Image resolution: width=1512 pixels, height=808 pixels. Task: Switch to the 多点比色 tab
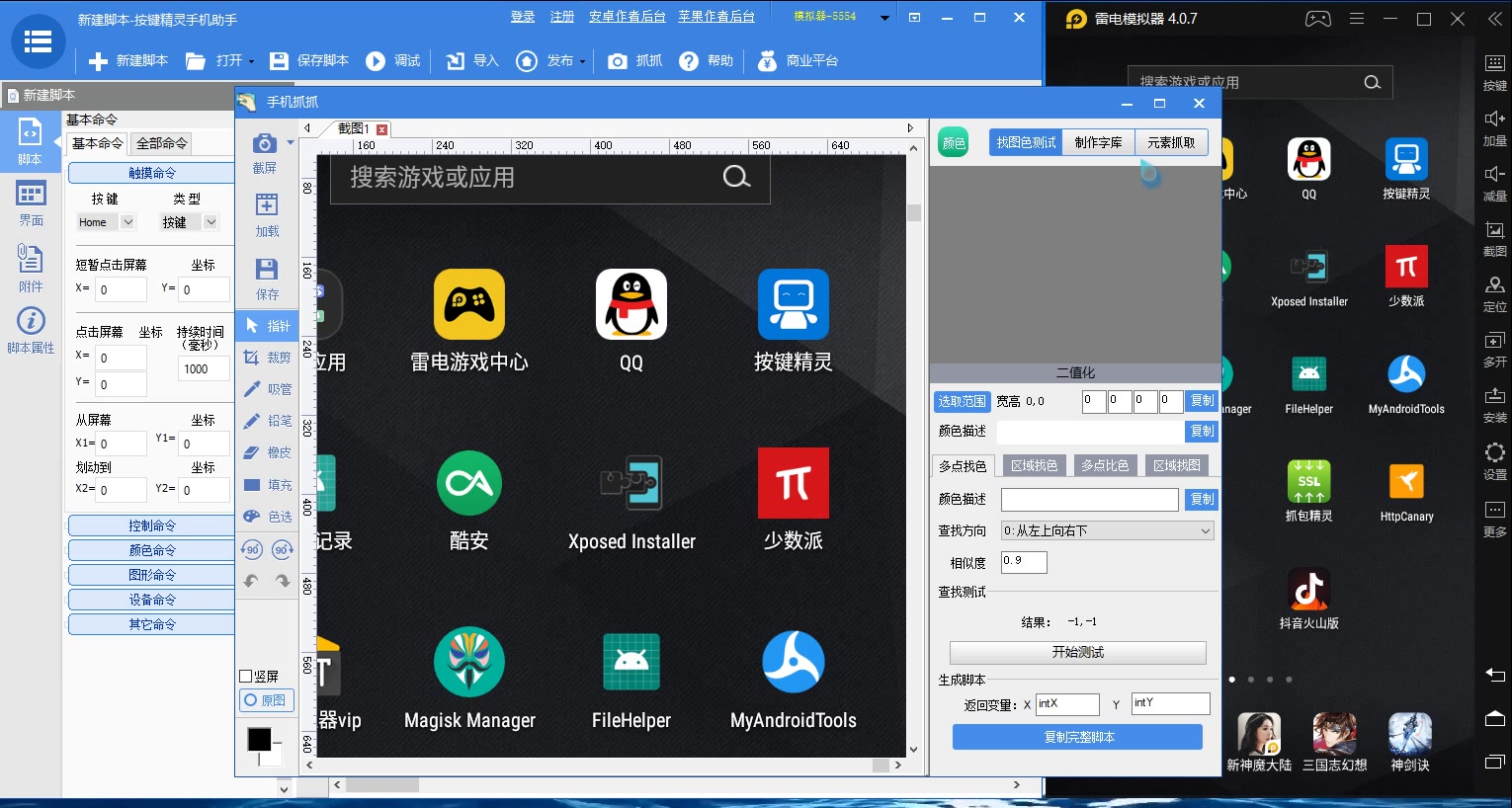1105,465
